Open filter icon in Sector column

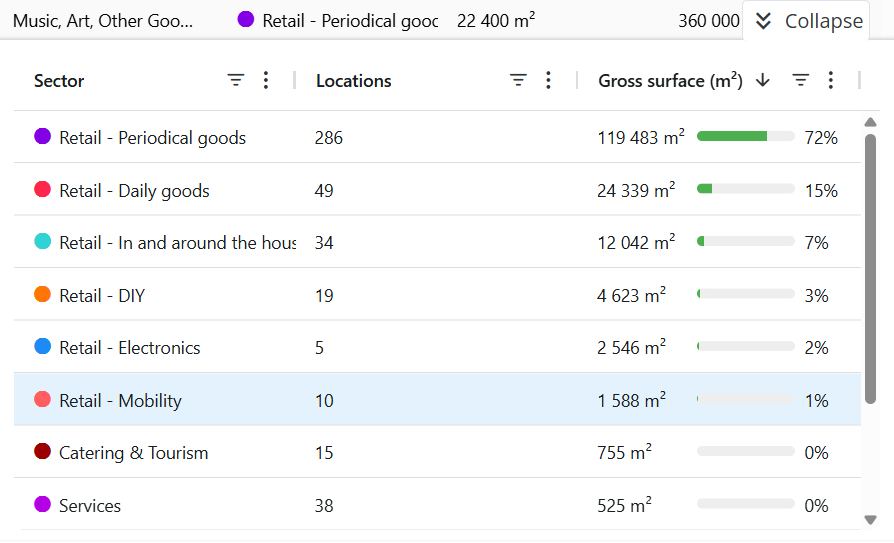pyautogui.click(x=236, y=81)
